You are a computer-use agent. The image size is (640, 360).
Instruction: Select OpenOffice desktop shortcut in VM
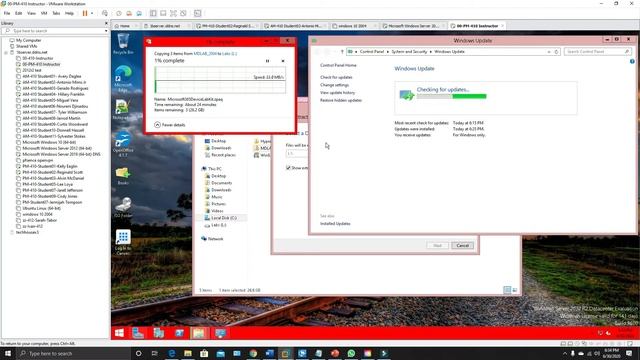[123, 144]
